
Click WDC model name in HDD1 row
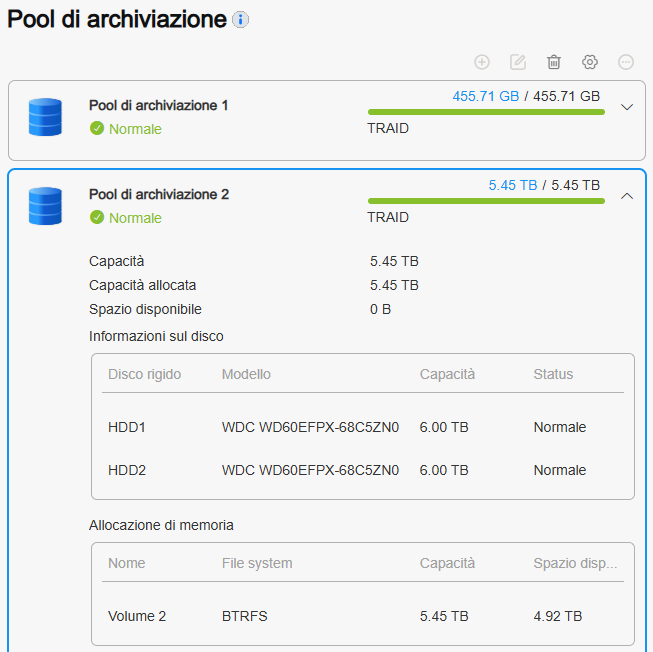(310, 427)
